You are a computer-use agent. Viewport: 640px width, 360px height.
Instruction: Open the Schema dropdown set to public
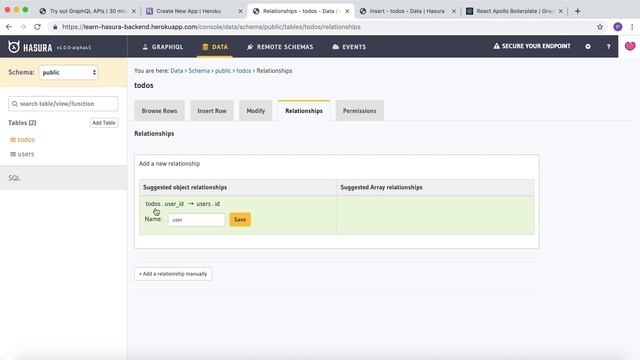pos(68,73)
